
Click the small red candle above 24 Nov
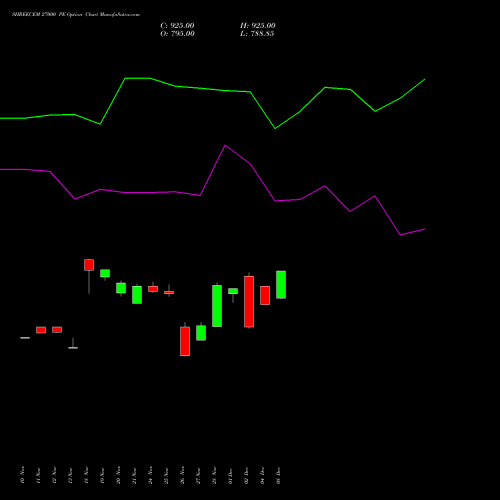153,289
